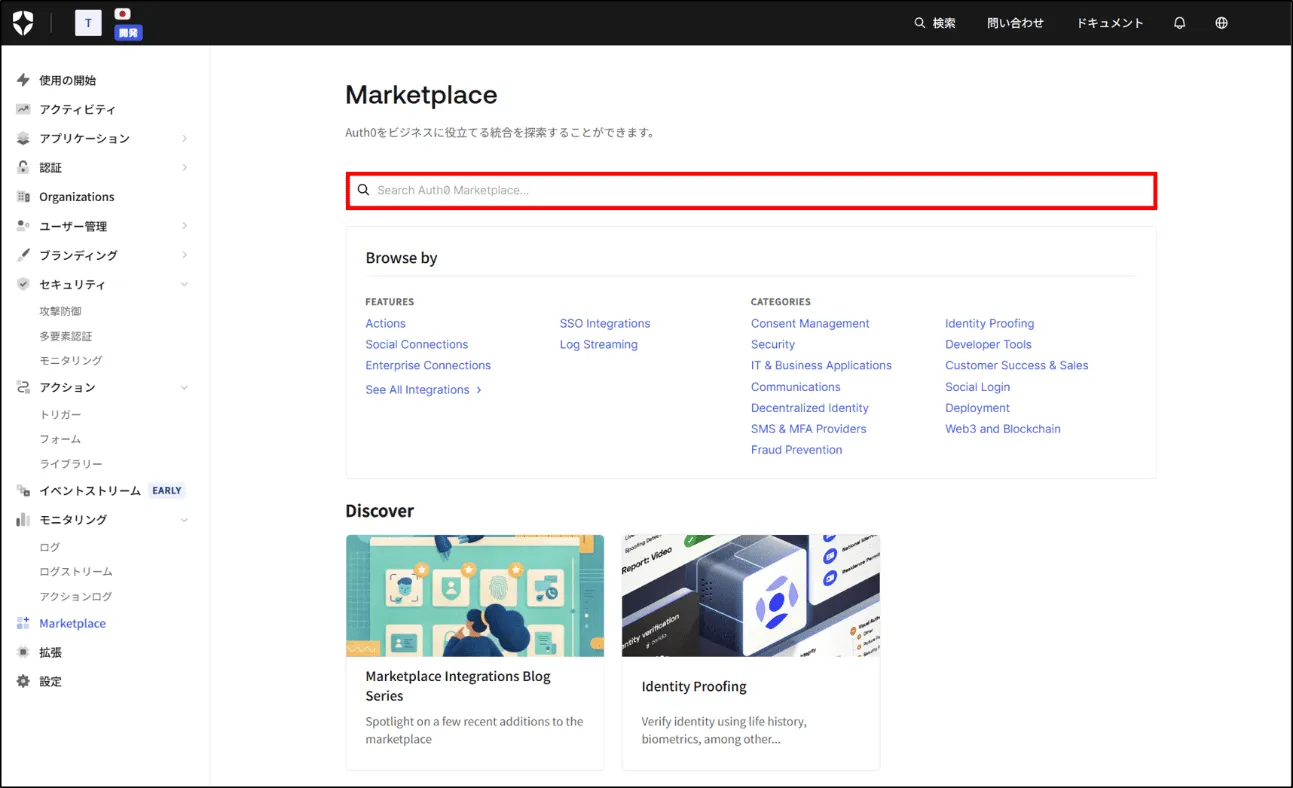
Task: Click the 使用の開始 lightning icon
Action: pos(23,80)
